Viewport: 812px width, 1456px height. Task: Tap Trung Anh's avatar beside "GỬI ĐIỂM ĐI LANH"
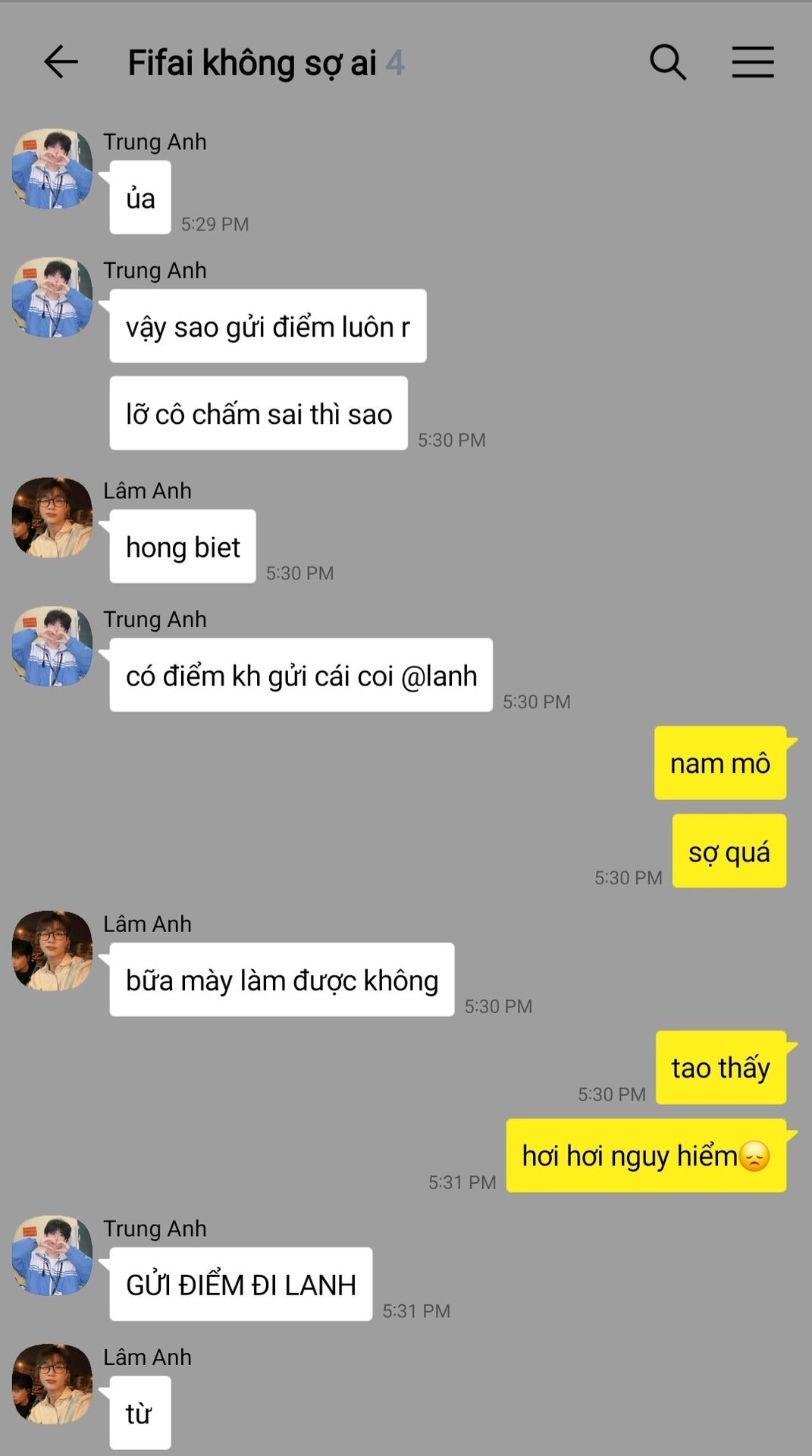pos(52,1255)
